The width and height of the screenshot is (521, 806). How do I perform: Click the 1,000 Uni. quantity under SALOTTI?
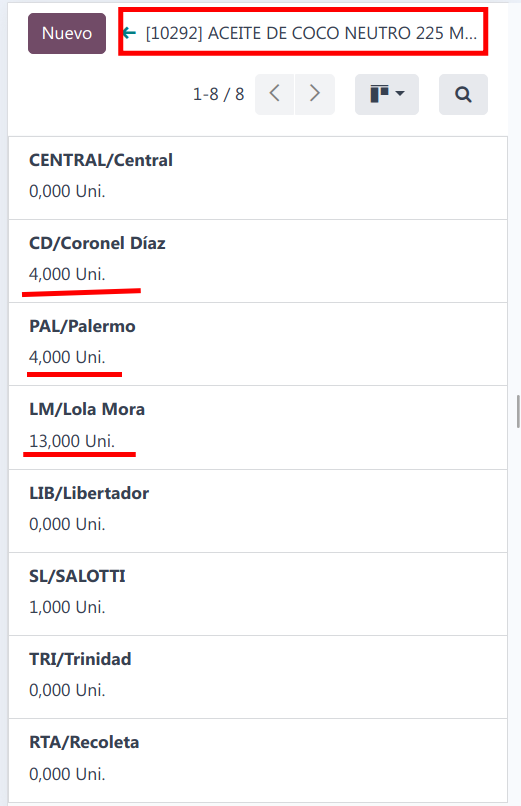click(67, 607)
